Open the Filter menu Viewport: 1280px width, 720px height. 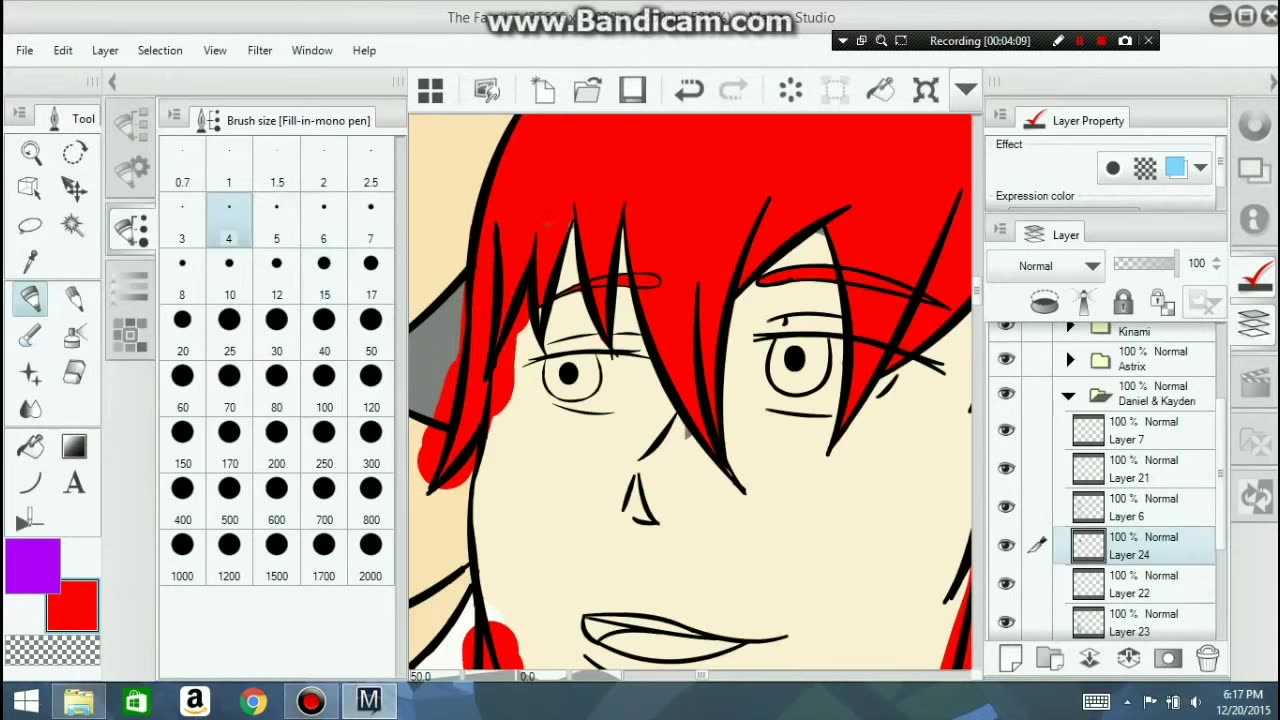[x=260, y=50]
